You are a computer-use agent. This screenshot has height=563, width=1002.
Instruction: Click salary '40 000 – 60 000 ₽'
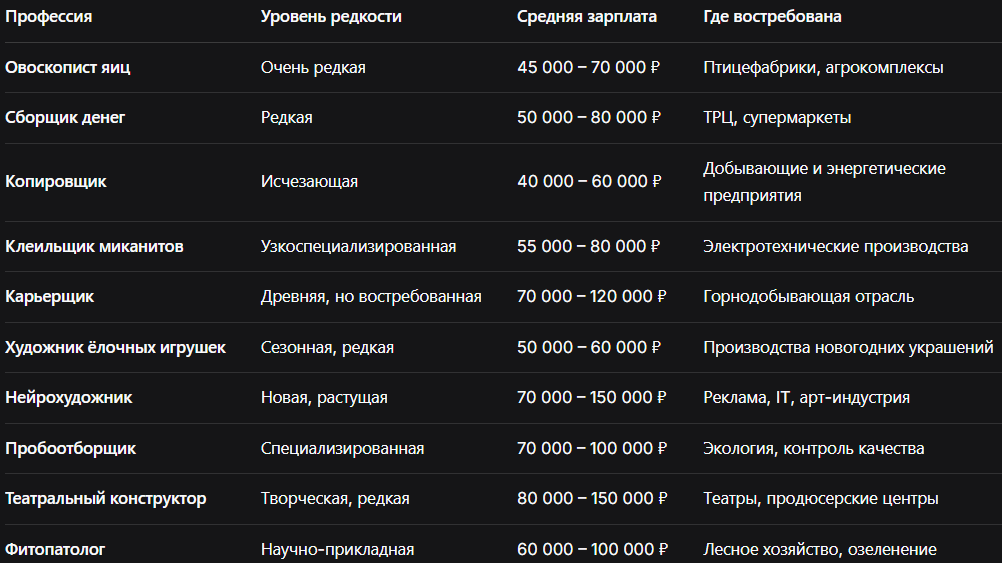click(589, 182)
